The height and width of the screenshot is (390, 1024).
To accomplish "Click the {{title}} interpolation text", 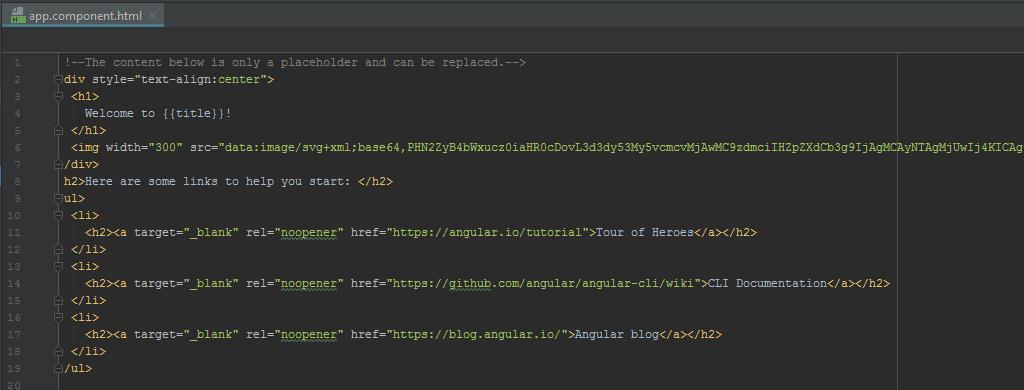I will click(193, 114).
